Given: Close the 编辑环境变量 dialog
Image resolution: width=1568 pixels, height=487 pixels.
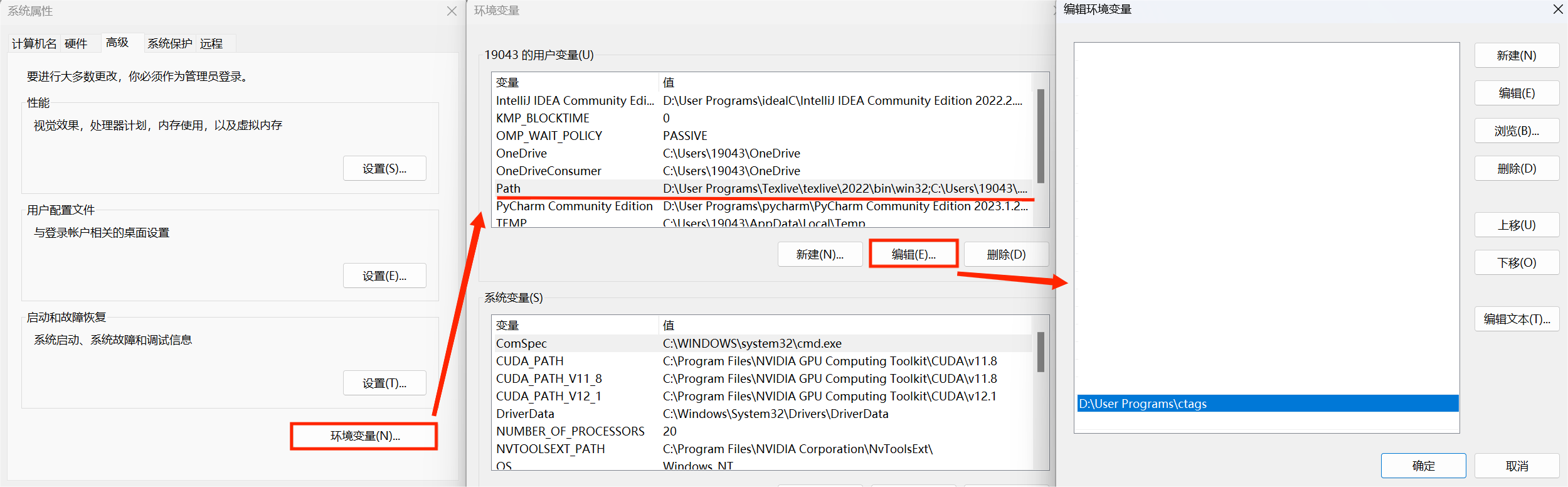Looking at the screenshot, I should (1557, 9).
